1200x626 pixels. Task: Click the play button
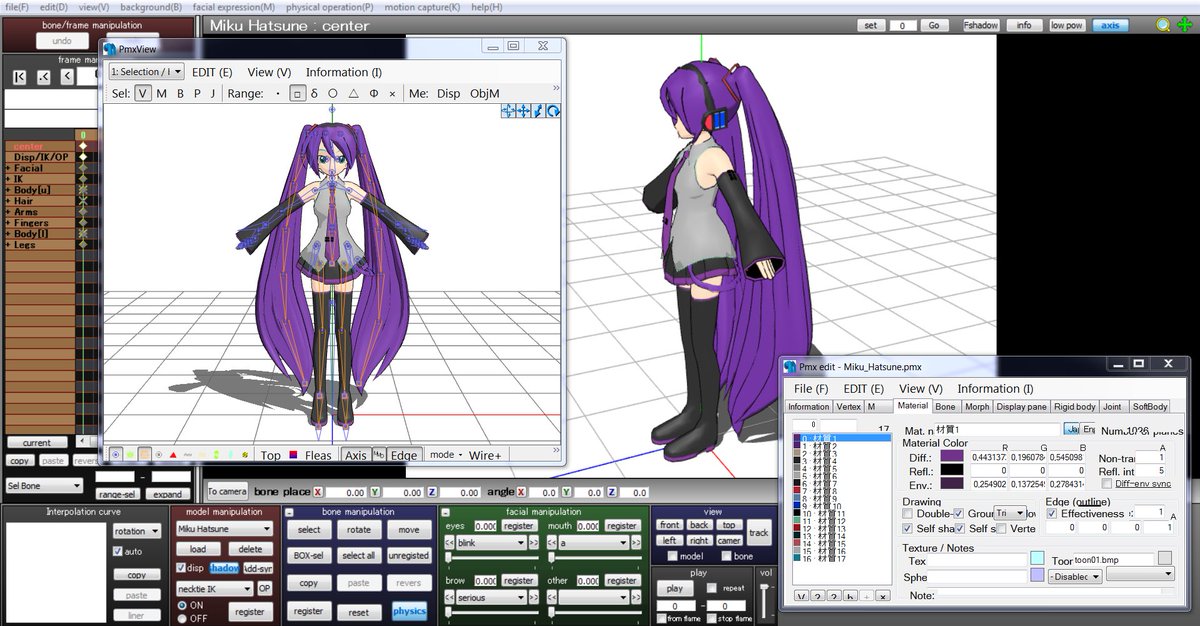(x=674, y=588)
